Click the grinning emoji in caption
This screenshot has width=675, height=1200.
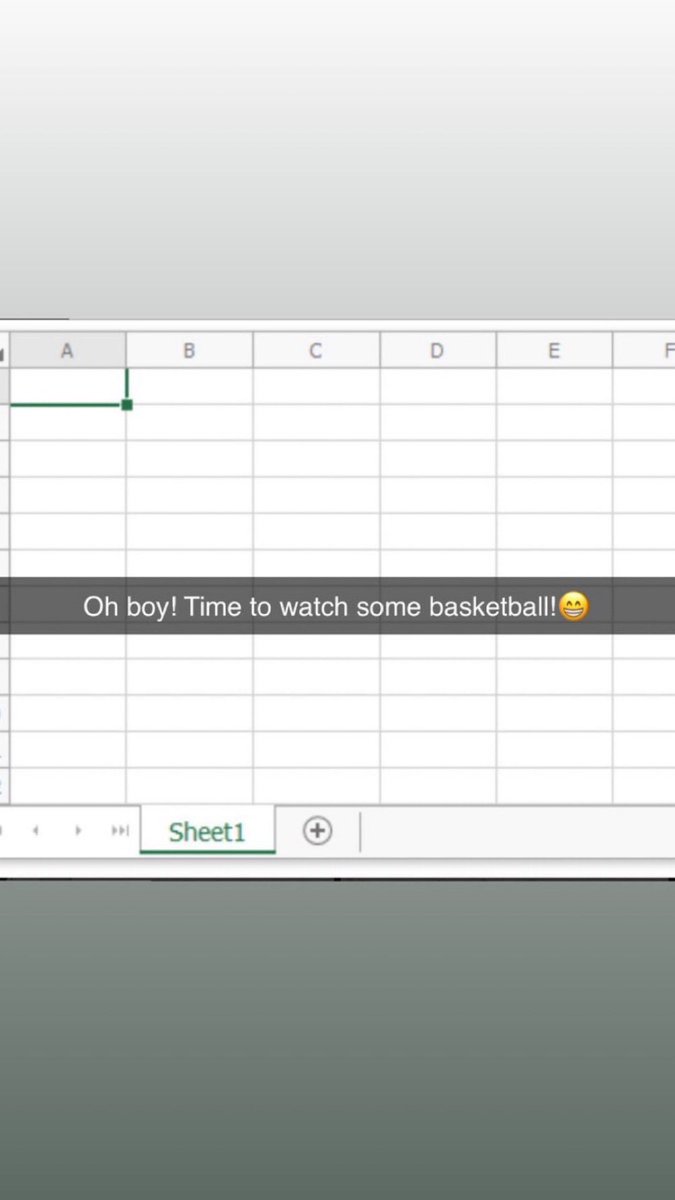coord(574,607)
